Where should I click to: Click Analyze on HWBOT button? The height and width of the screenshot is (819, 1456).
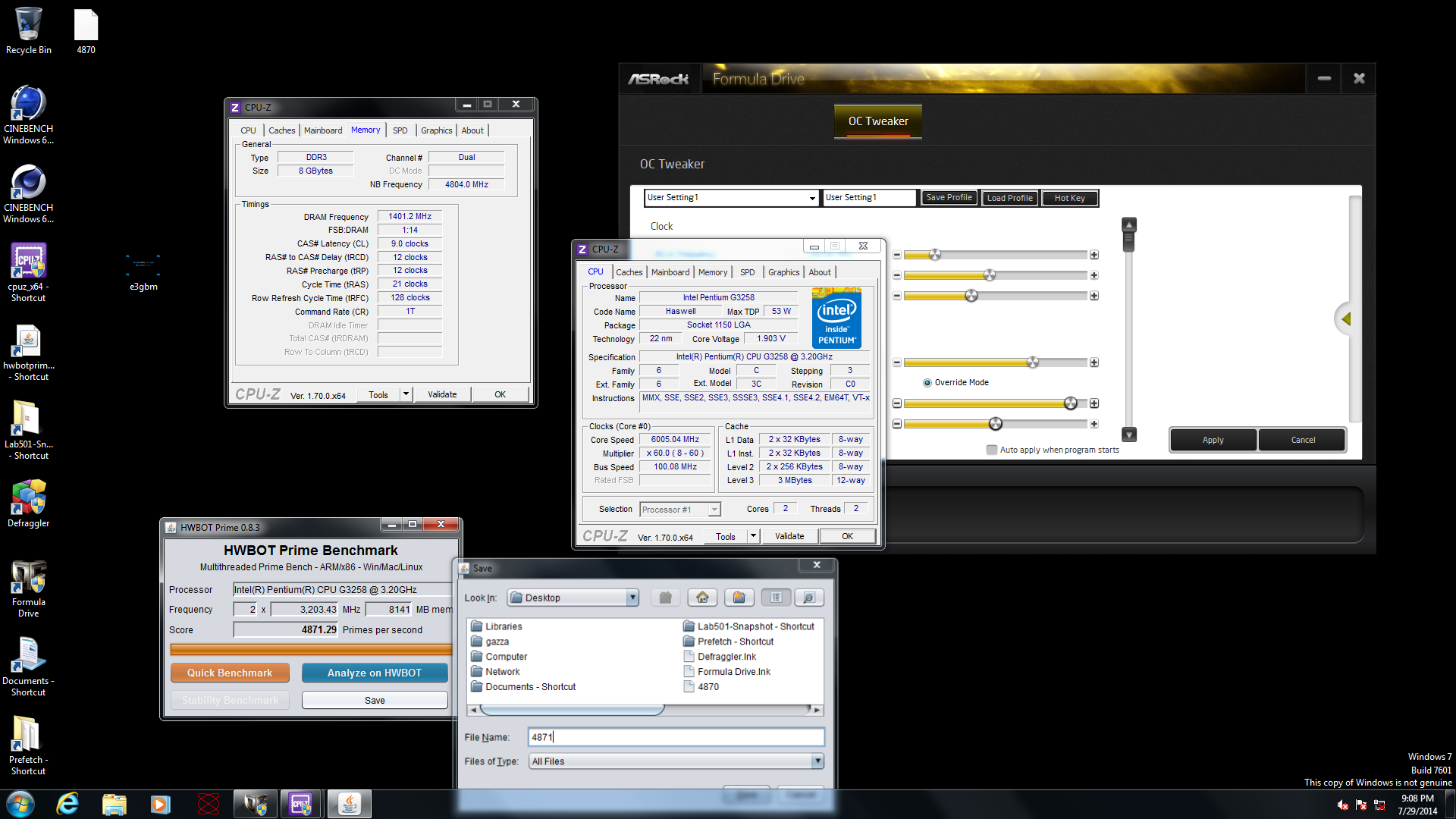(374, 673)
